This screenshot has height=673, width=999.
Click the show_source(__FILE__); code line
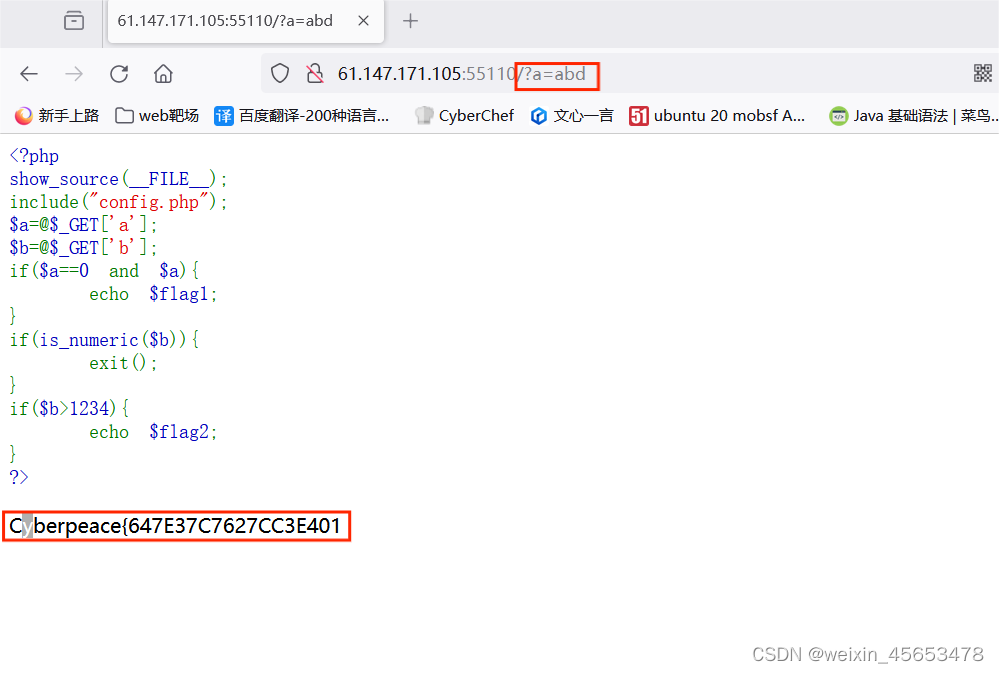(x=118, y=179)
